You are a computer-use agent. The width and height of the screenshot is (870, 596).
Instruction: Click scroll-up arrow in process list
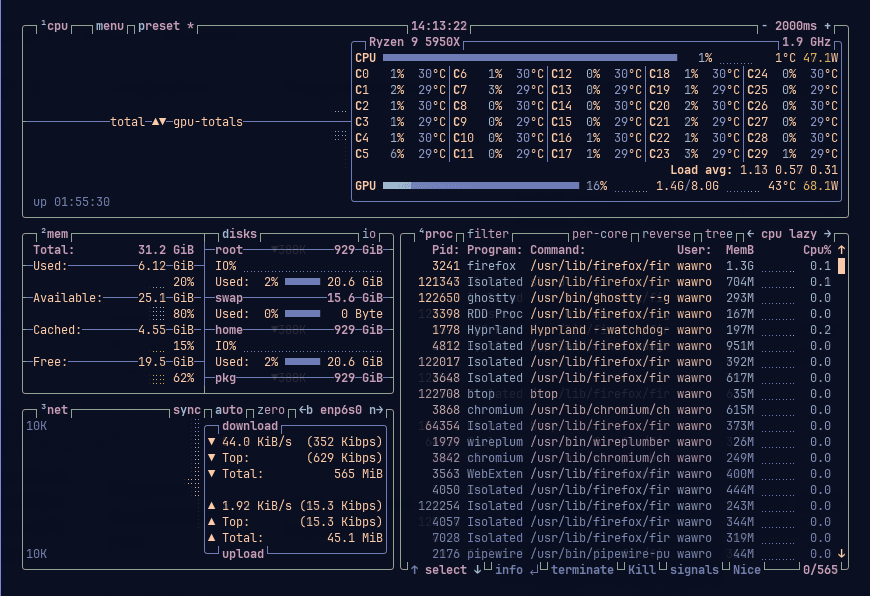(x=841, y=250)
